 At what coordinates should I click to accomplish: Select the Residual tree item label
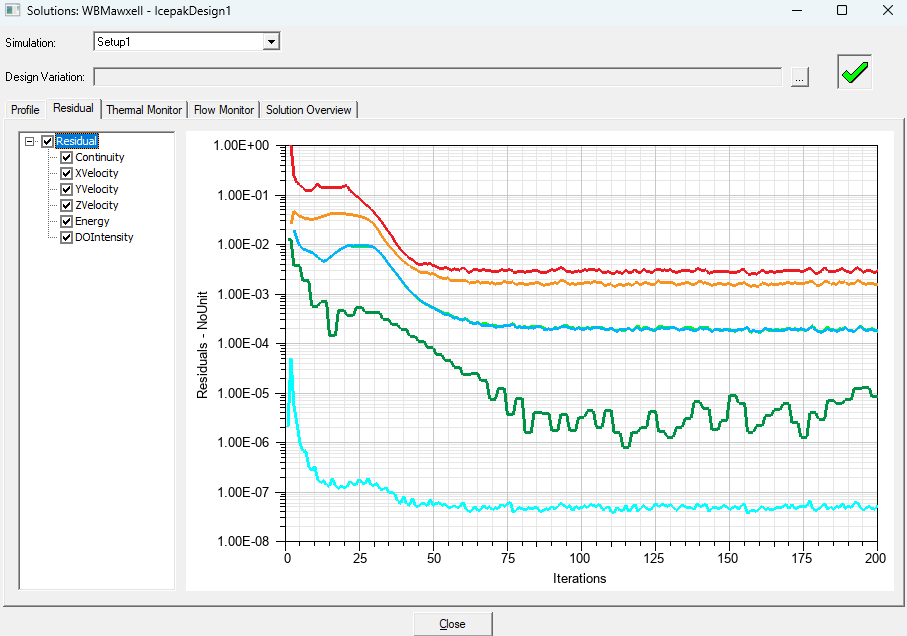pyautogui.click(x=77, y=141)
